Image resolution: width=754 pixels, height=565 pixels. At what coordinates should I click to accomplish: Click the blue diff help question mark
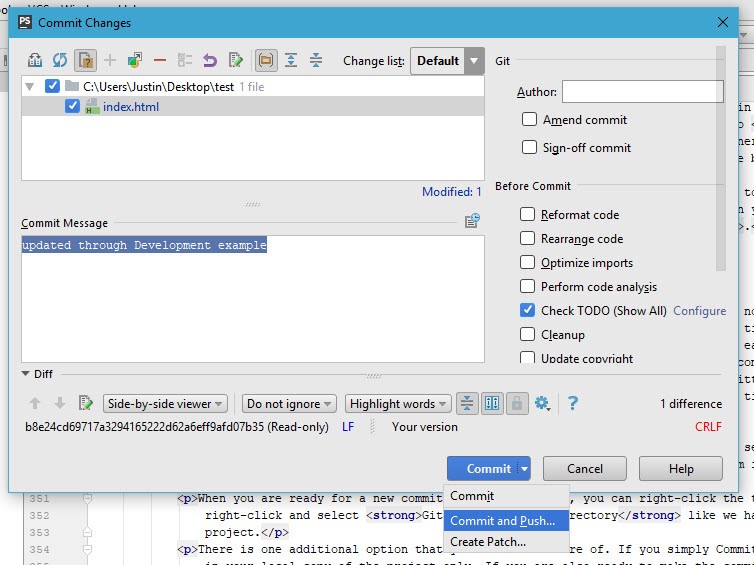[573, 404]
